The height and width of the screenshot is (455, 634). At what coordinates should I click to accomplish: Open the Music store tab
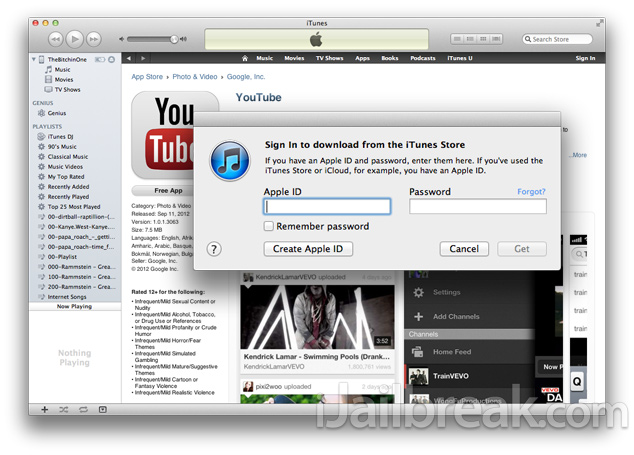click(264, 58)
